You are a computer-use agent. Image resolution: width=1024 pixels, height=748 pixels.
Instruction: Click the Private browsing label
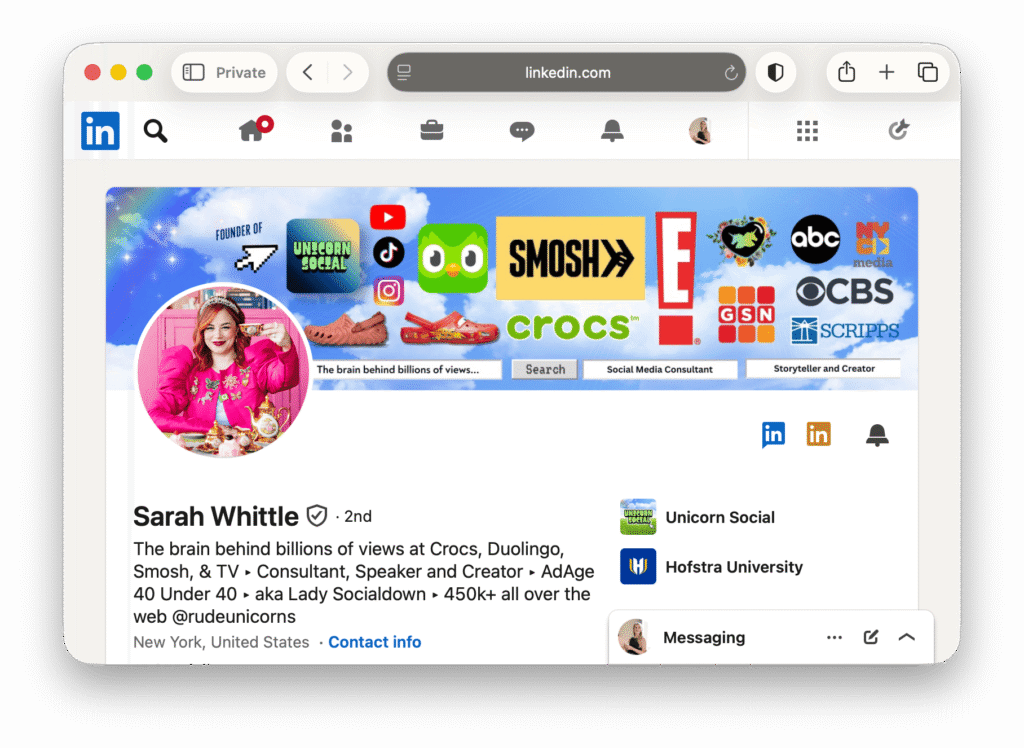240,73
